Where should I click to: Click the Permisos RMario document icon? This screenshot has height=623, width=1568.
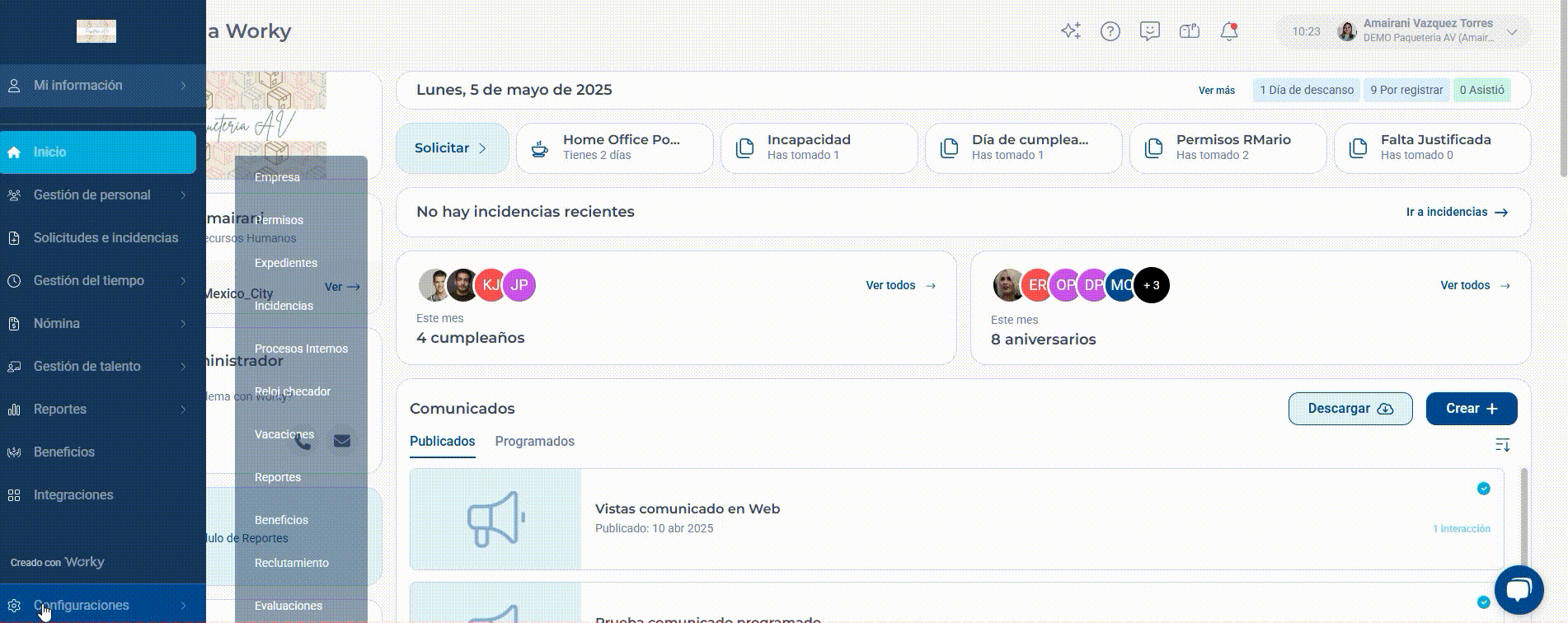point(1153,148)
